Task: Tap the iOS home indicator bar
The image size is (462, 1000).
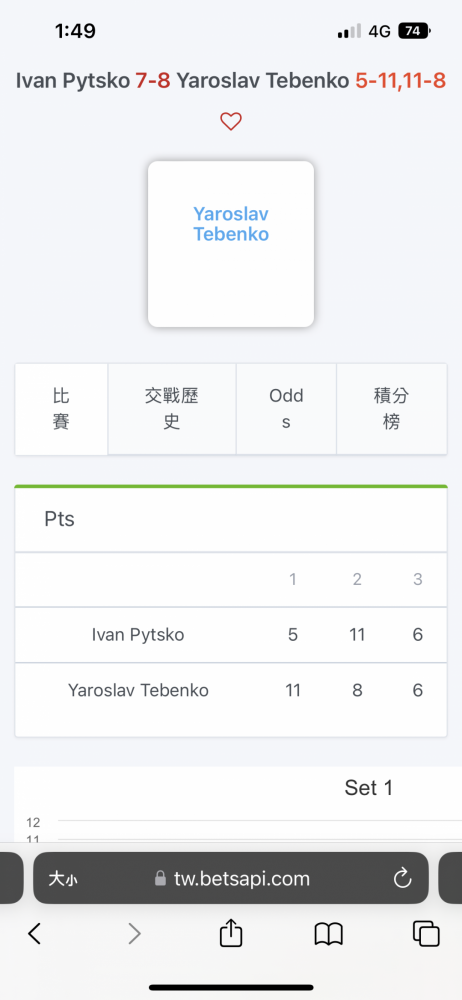Action: 231,987
